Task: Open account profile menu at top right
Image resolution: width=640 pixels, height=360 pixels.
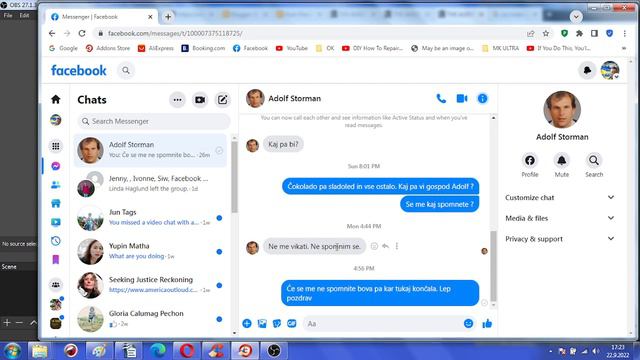Action: click(x=610, y=71)
